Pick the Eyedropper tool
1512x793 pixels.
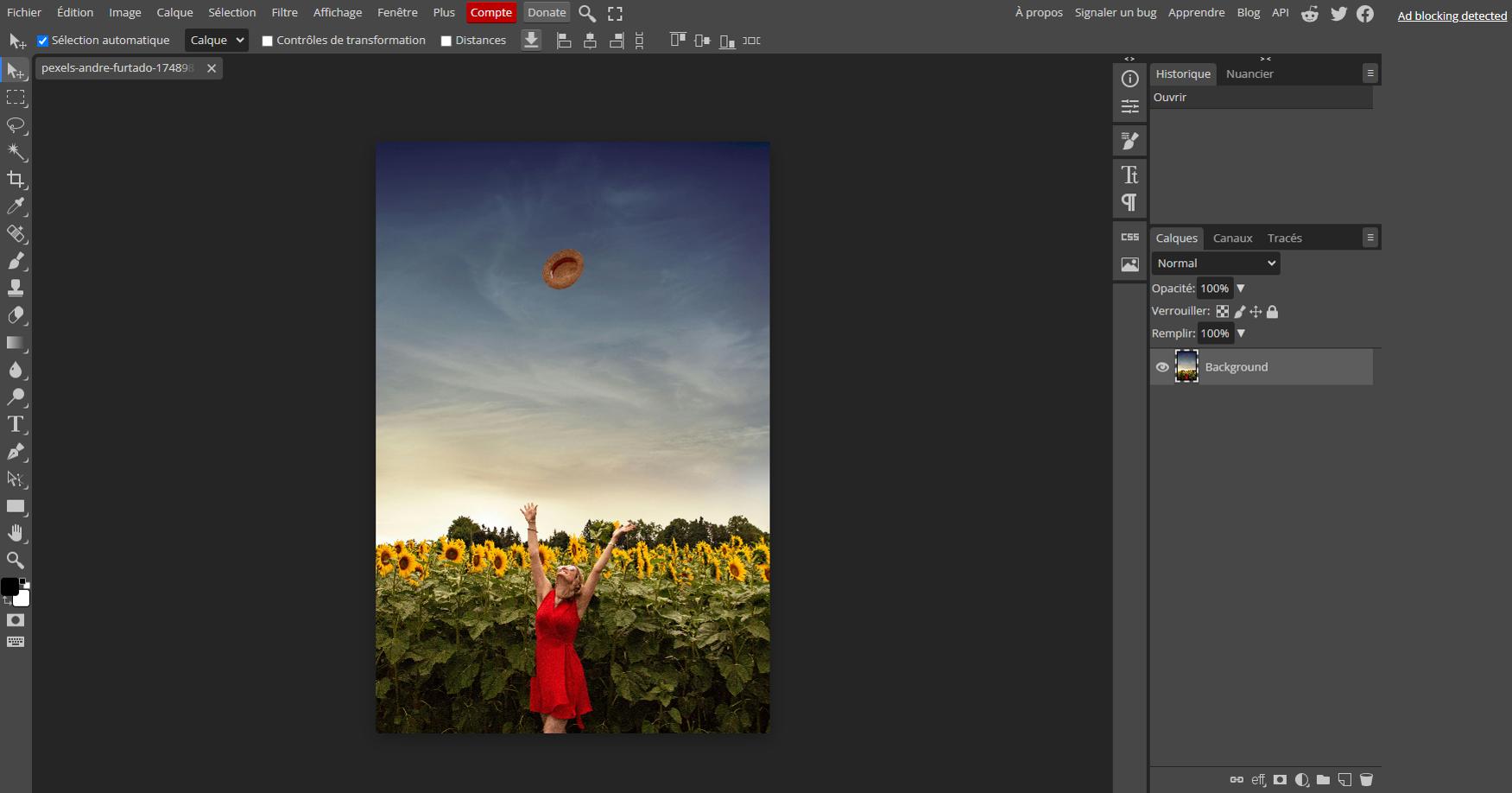point(16,206)
